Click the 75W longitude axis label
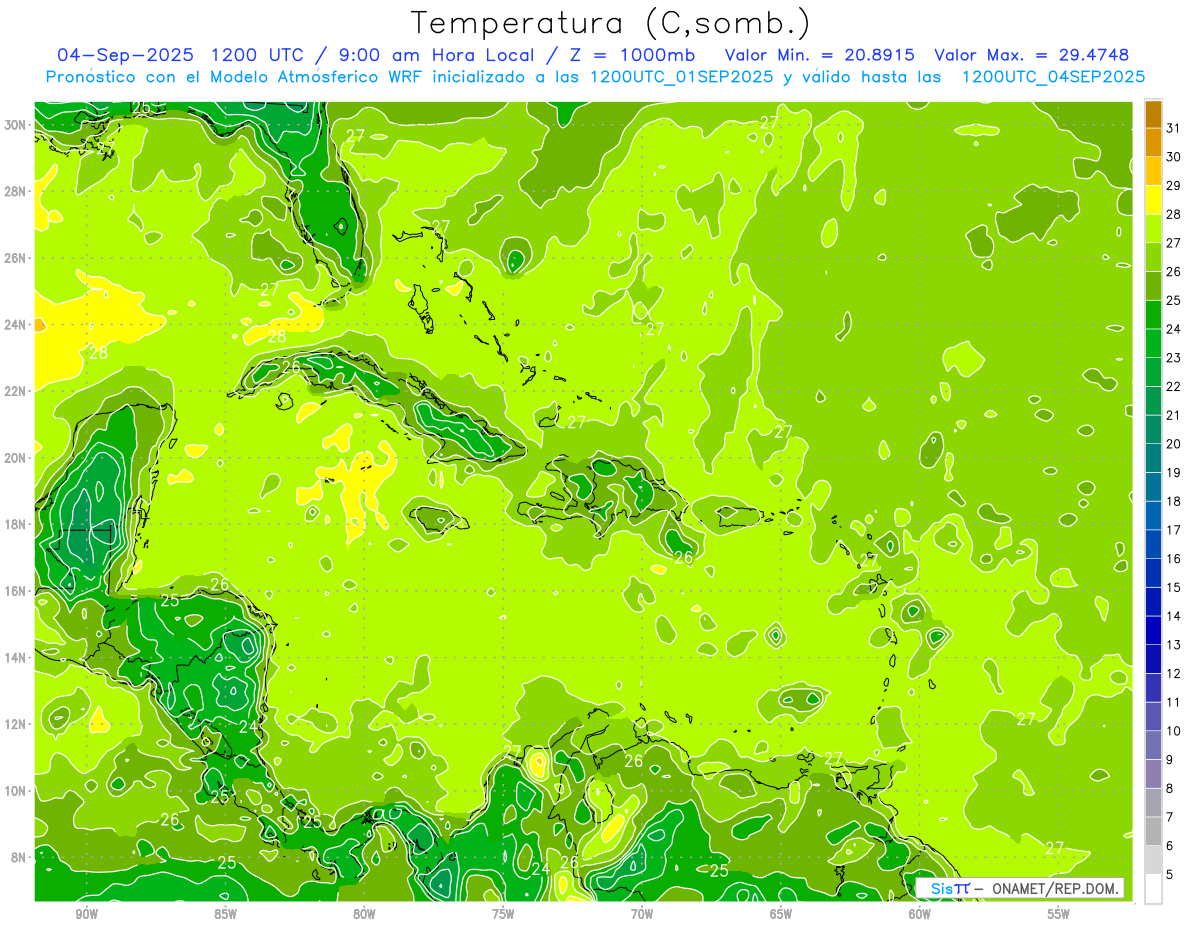The image size is (1200, 927). tap(503, 914)
